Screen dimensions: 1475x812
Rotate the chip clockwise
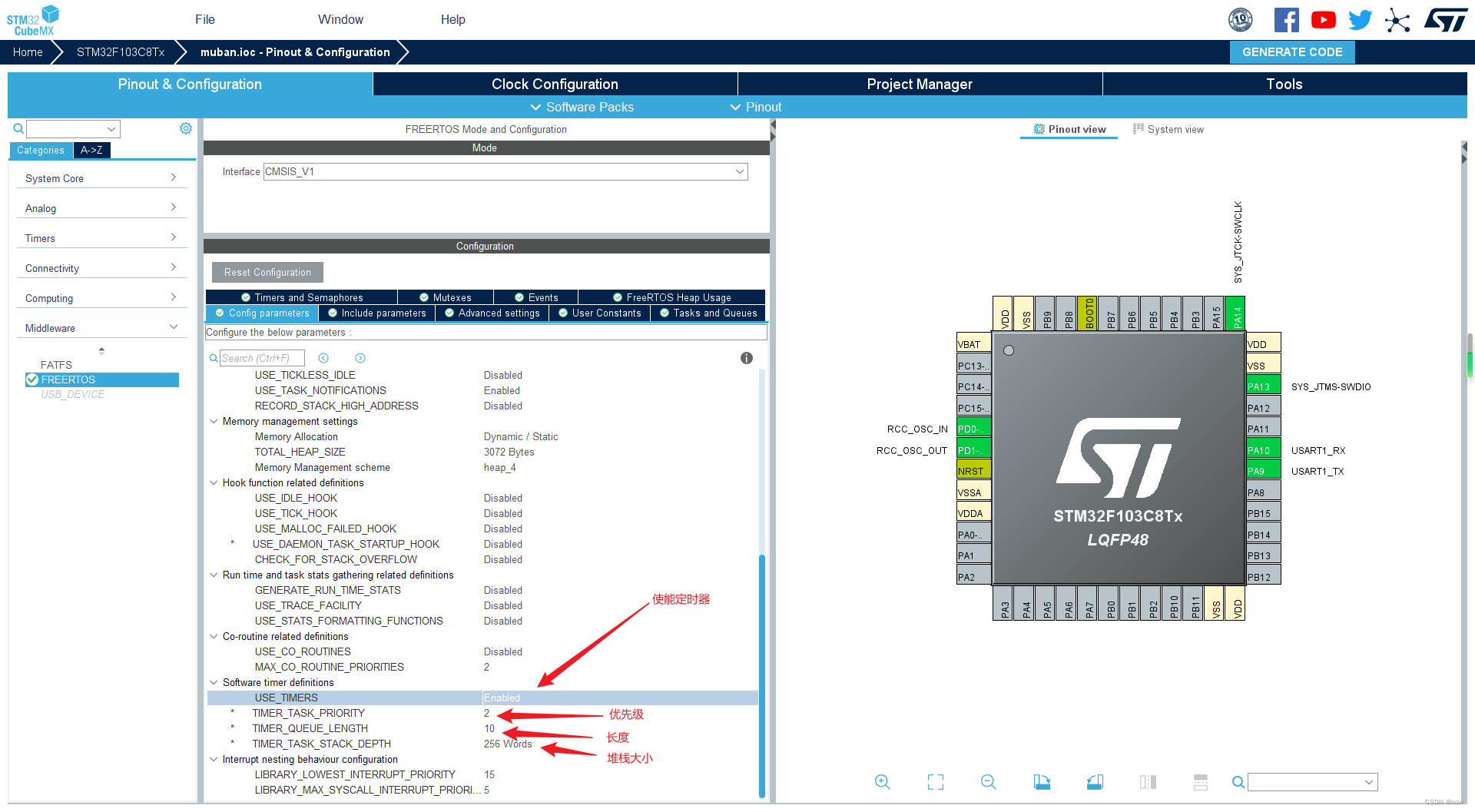(1042, 781)
